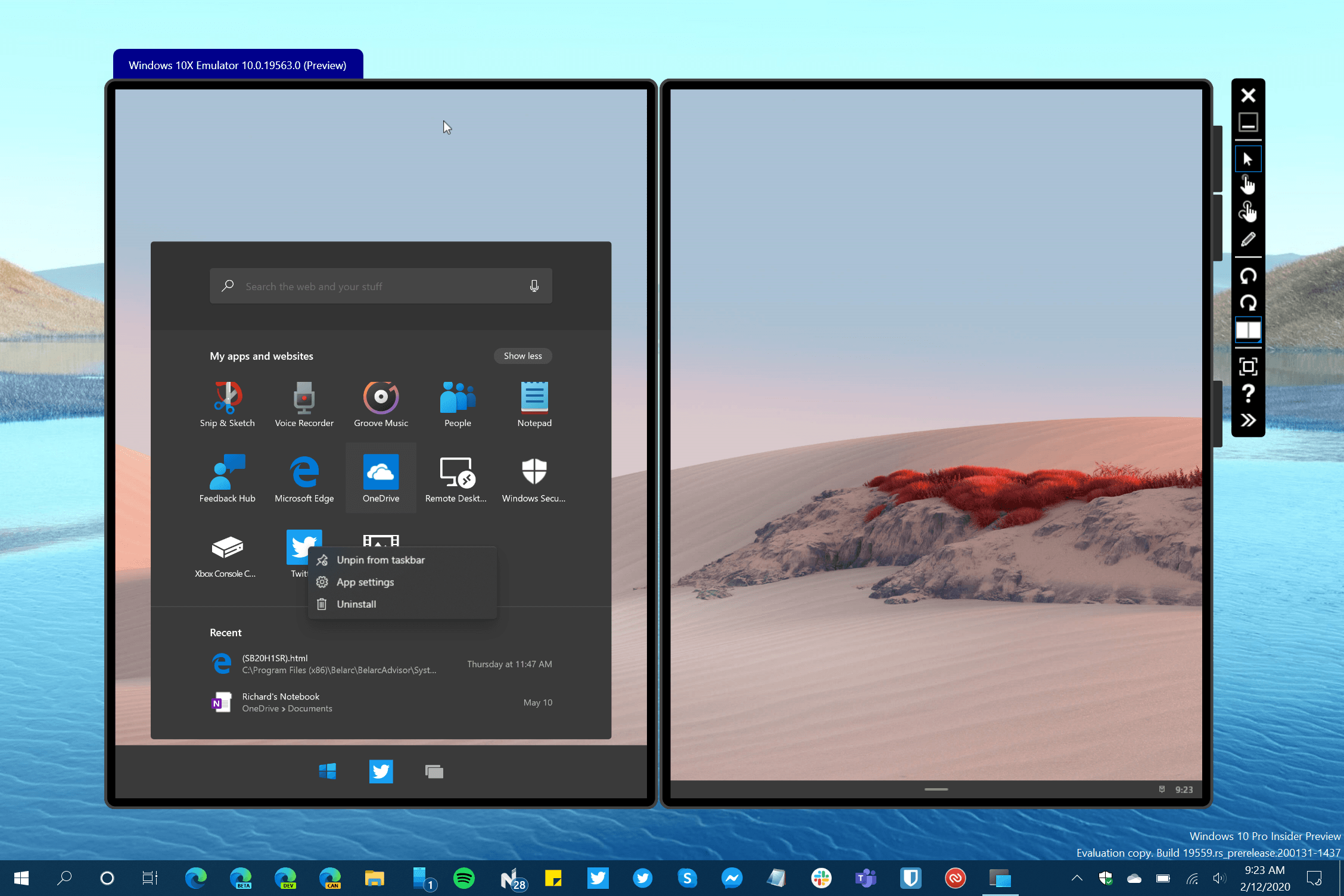Click the microphone in the search box
The height and width of the screenshot is (896, 1344).
tap(534, 286)
